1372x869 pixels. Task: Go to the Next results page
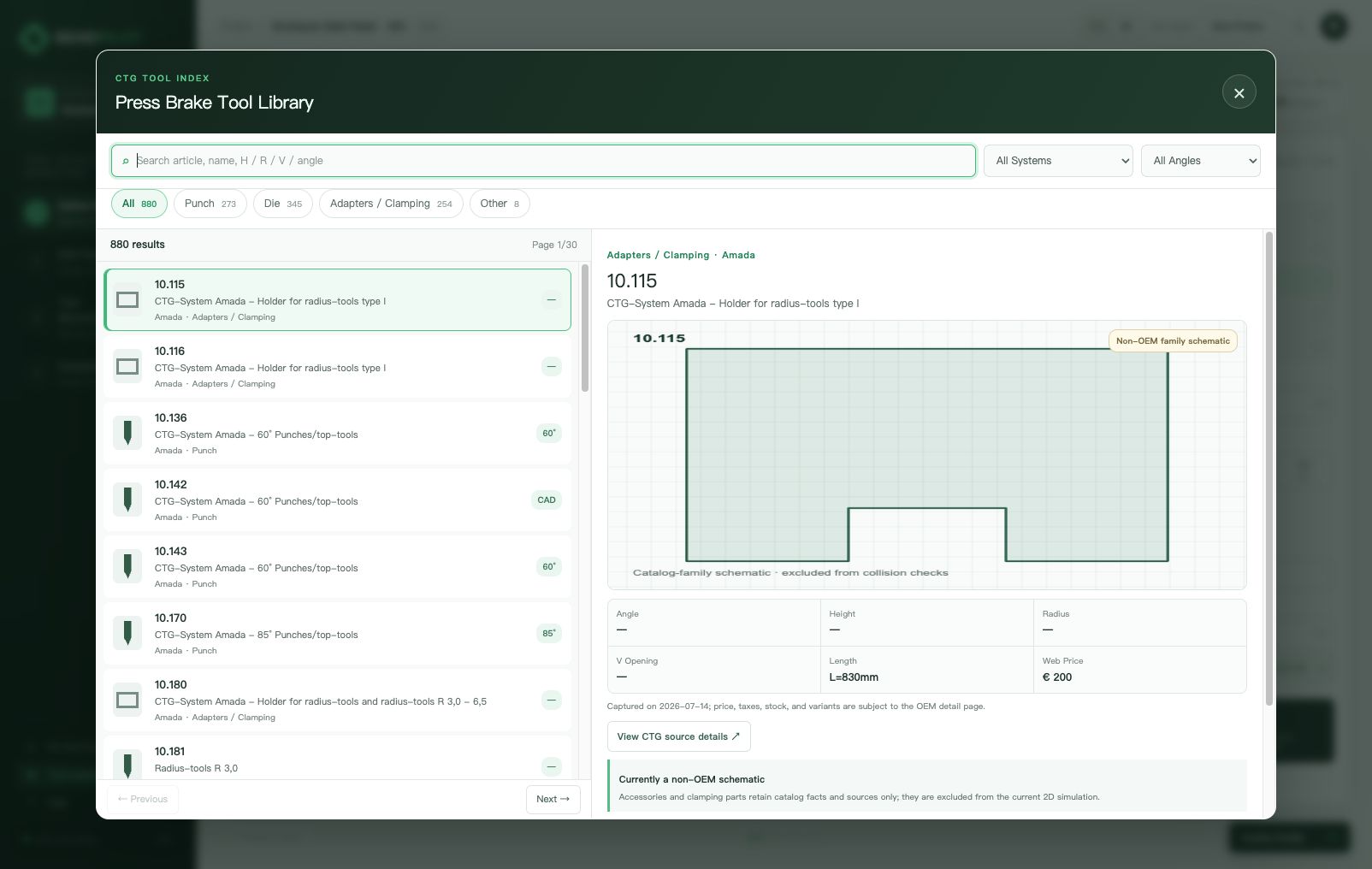pos(553,799)
